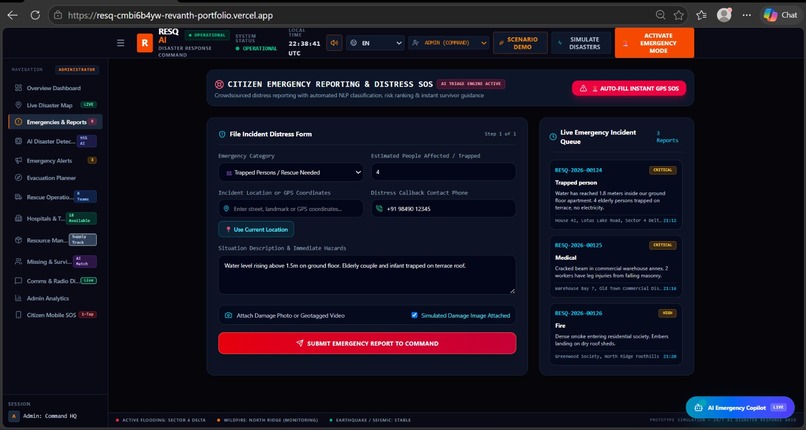The image size is (806, 430).
Task: Open AI Emergency Copilot chat
Action: pos(740,407)
